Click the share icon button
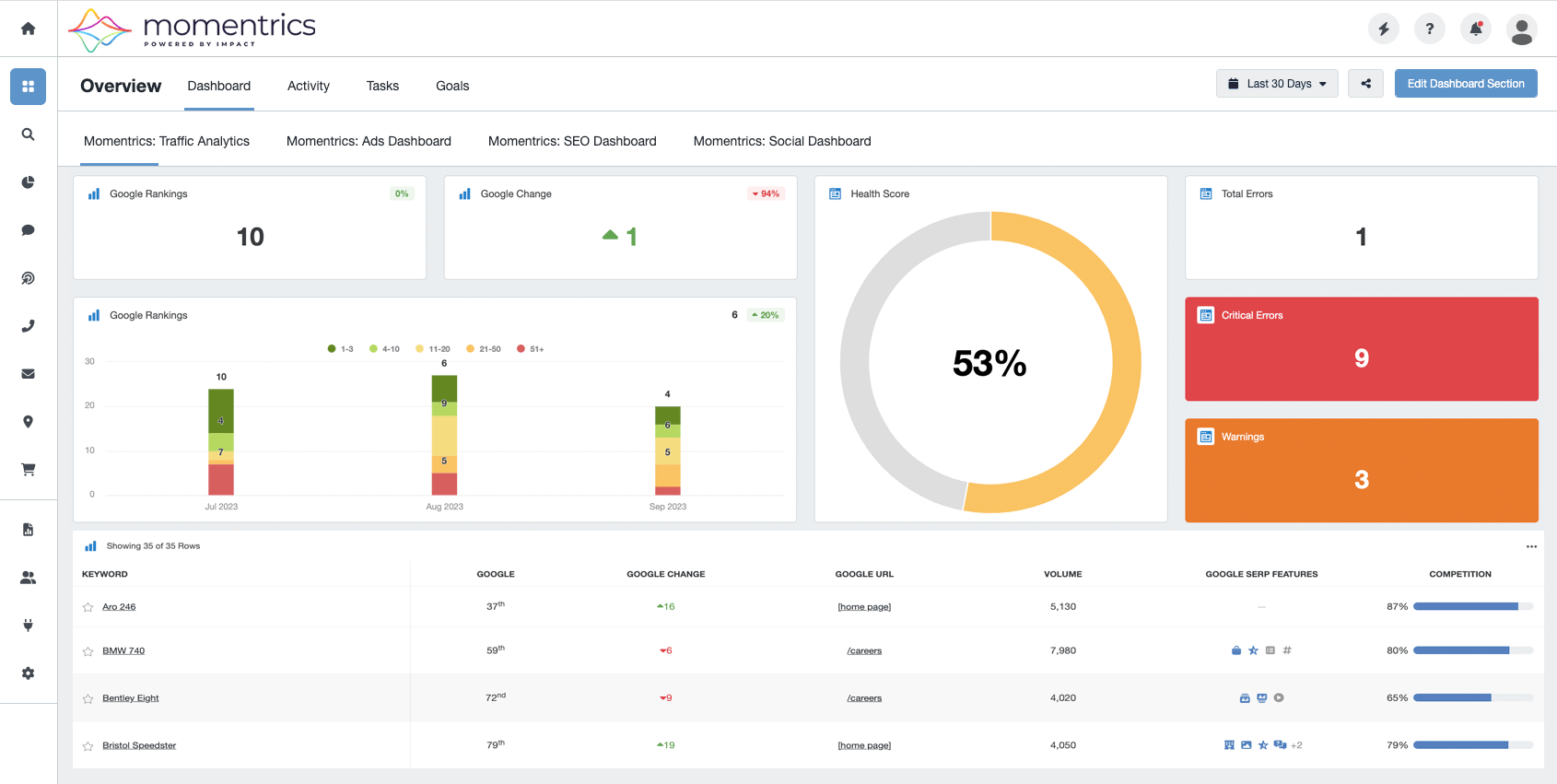The height and width of the screenshot is (784, 1557). tap(1365, 83)
